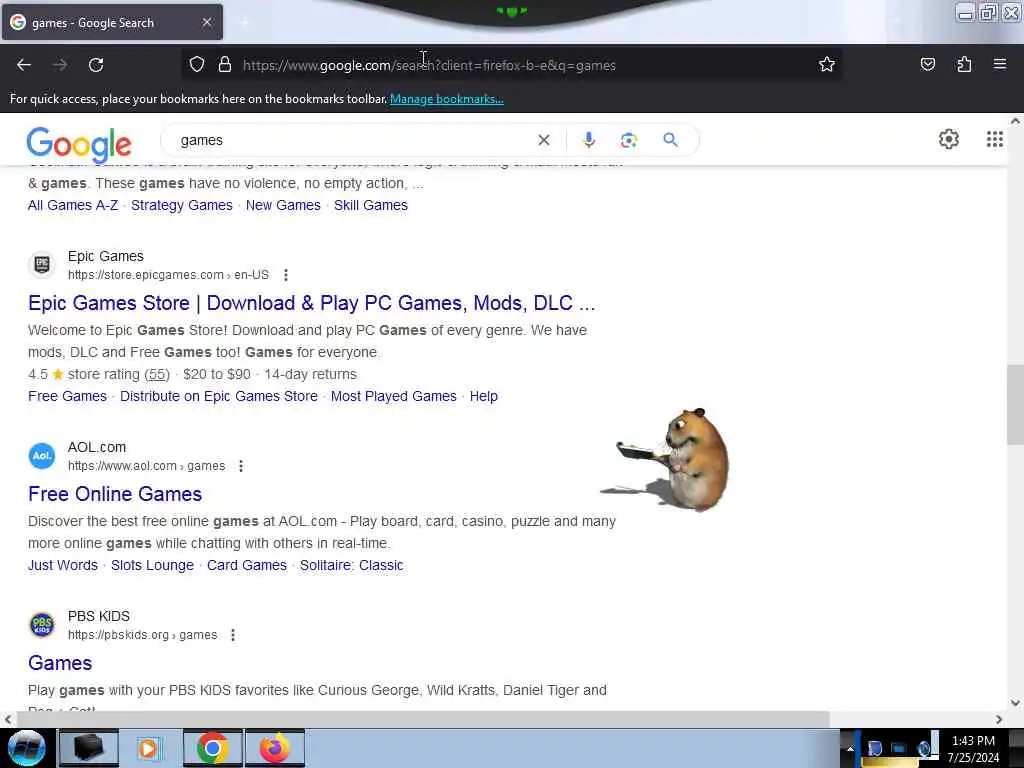Image resolution: width=1024 pixels, height=768 pixels.
Task: Open the Slots Lounge sitelink
Action: click(152, 566)
